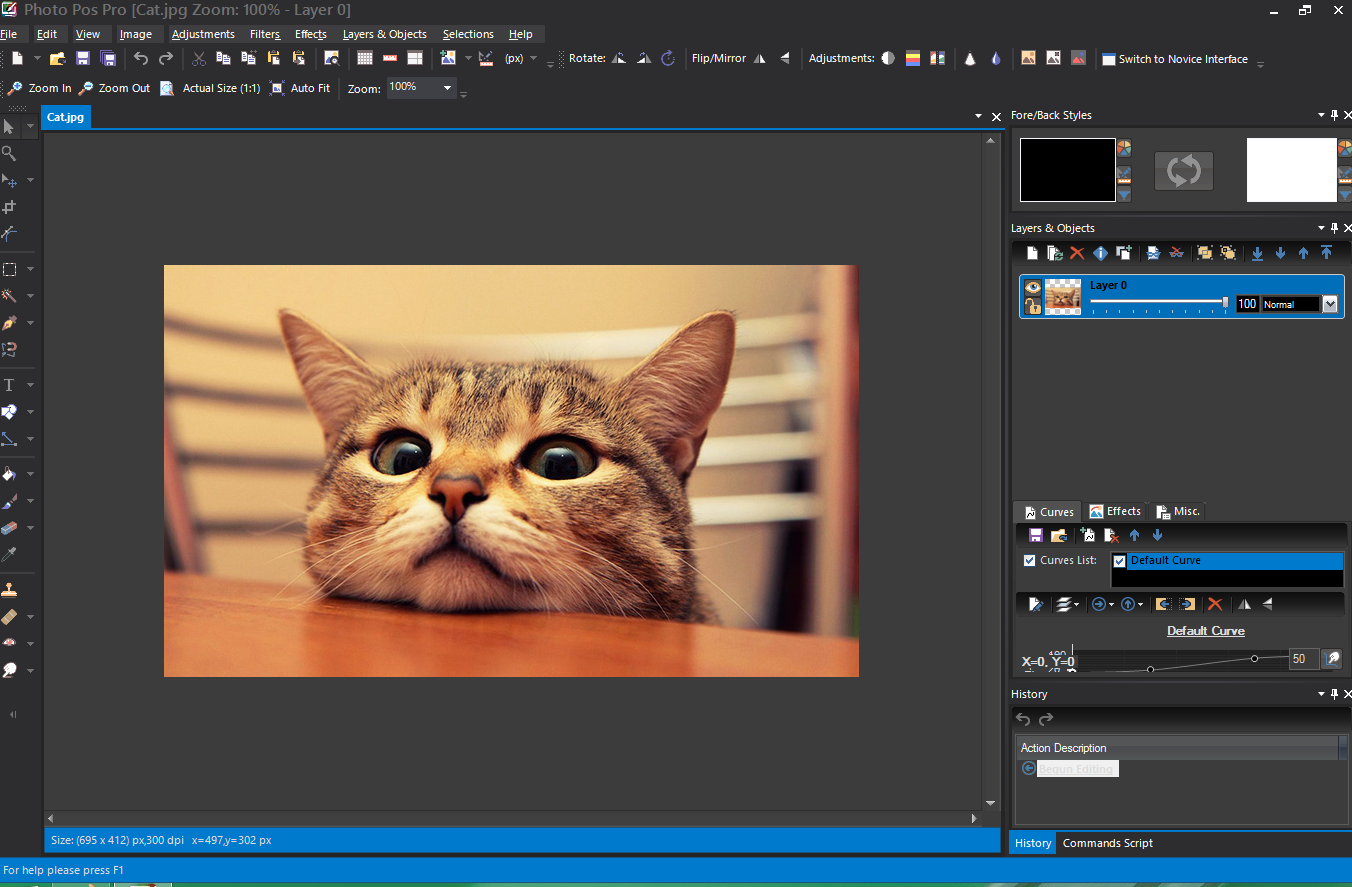Screen dimensions: 1352x887
Task: Toggle Layer 0 visibility eye icon
Action: [x=1032, y=287]
